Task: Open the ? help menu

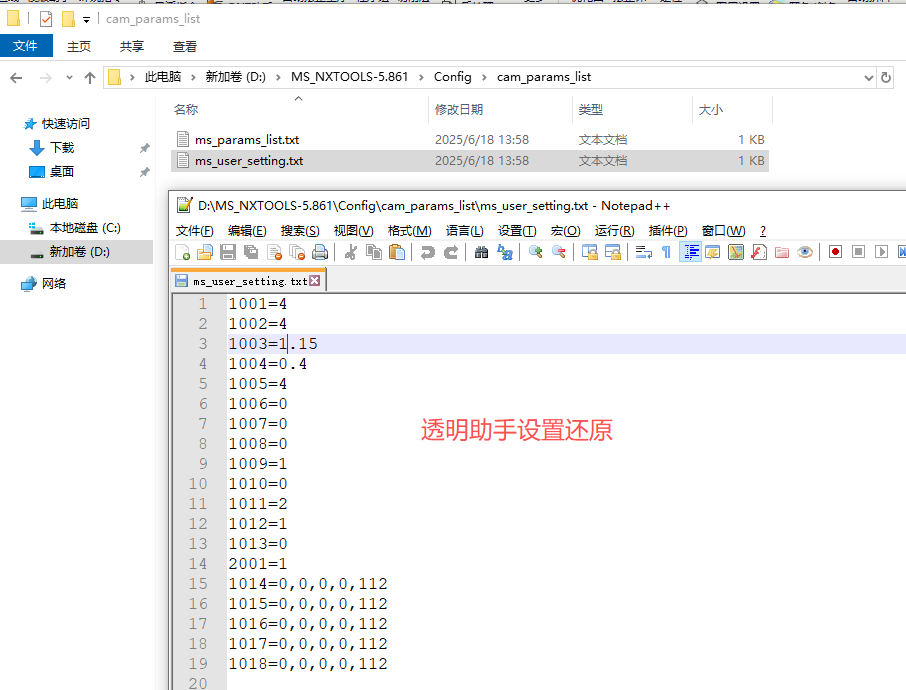Action: click(763, 231)
